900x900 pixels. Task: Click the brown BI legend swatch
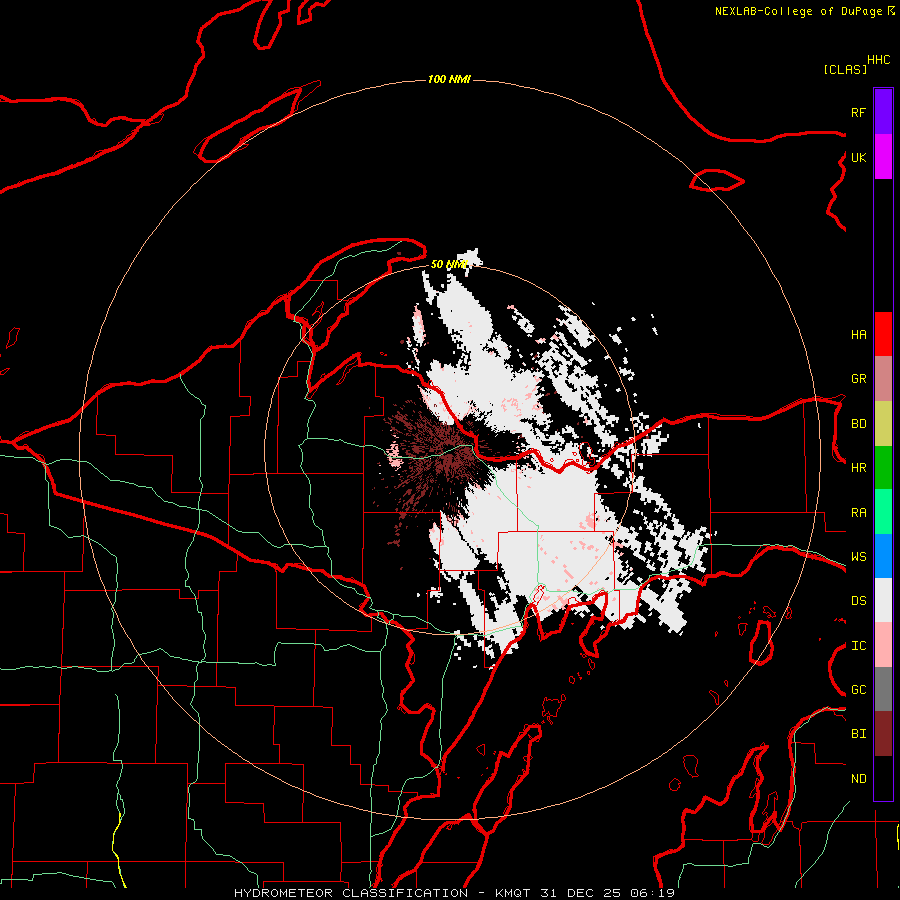pyautogui.click(x=883, y=734)
